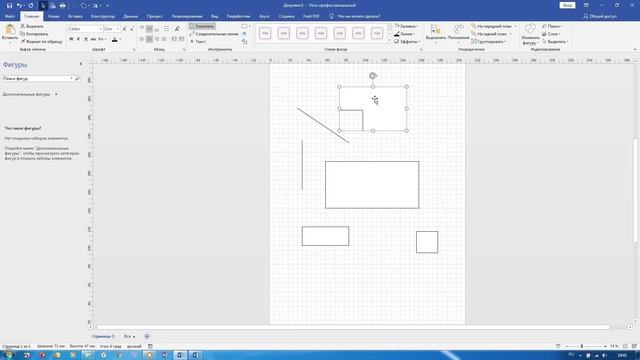This screenshot has height=360, width=640.
Task: Open the rectangle drawing tool dropdown
Action: point(250,26)
